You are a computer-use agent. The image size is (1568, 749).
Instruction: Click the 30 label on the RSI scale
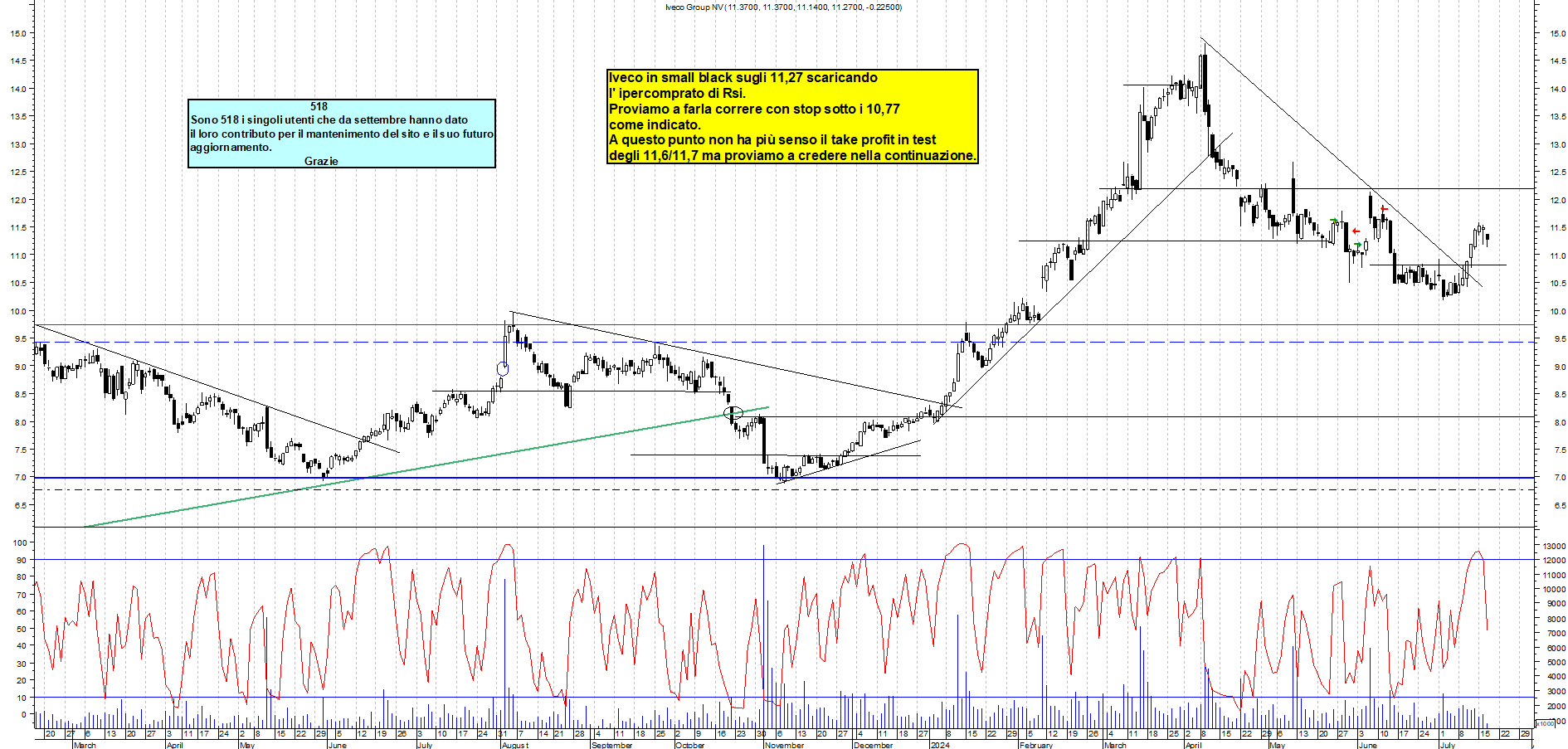[x=22, y=664]
